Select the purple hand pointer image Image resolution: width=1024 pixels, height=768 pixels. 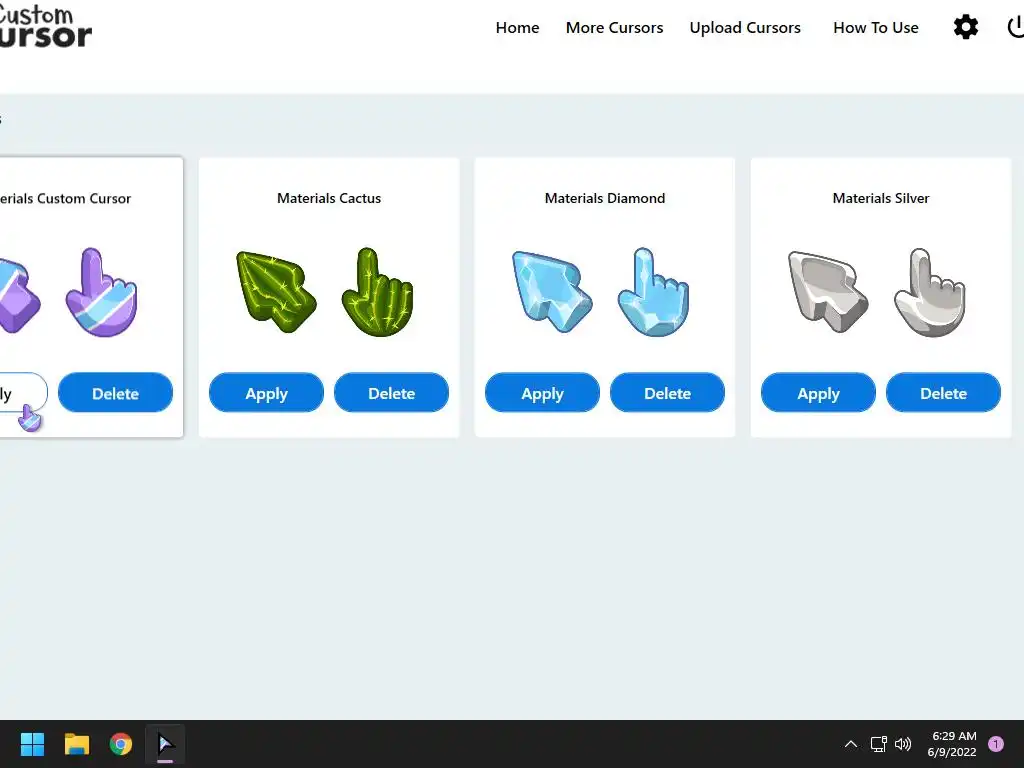point(101,292)
